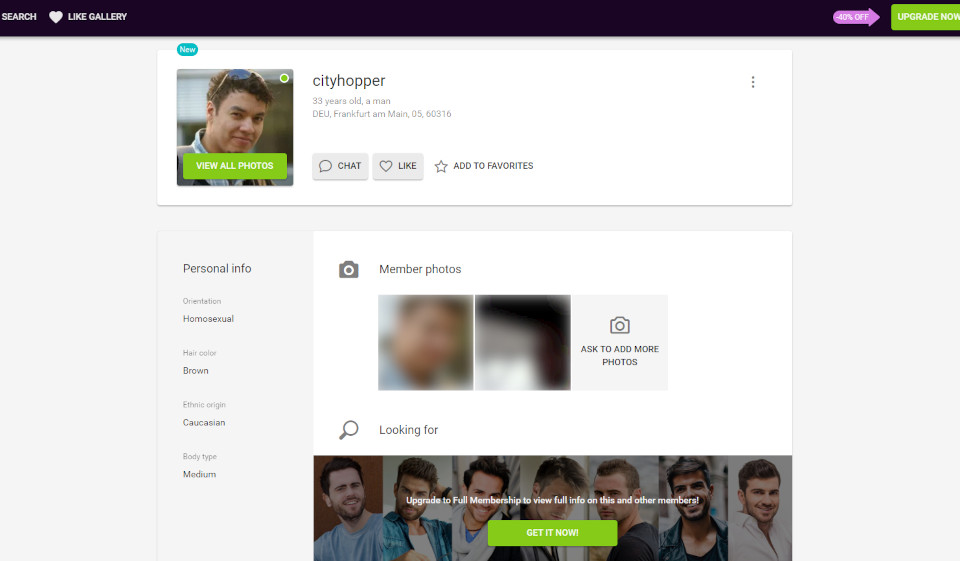
Task: Click the star icon for favorites
Action: coord(441,166)
